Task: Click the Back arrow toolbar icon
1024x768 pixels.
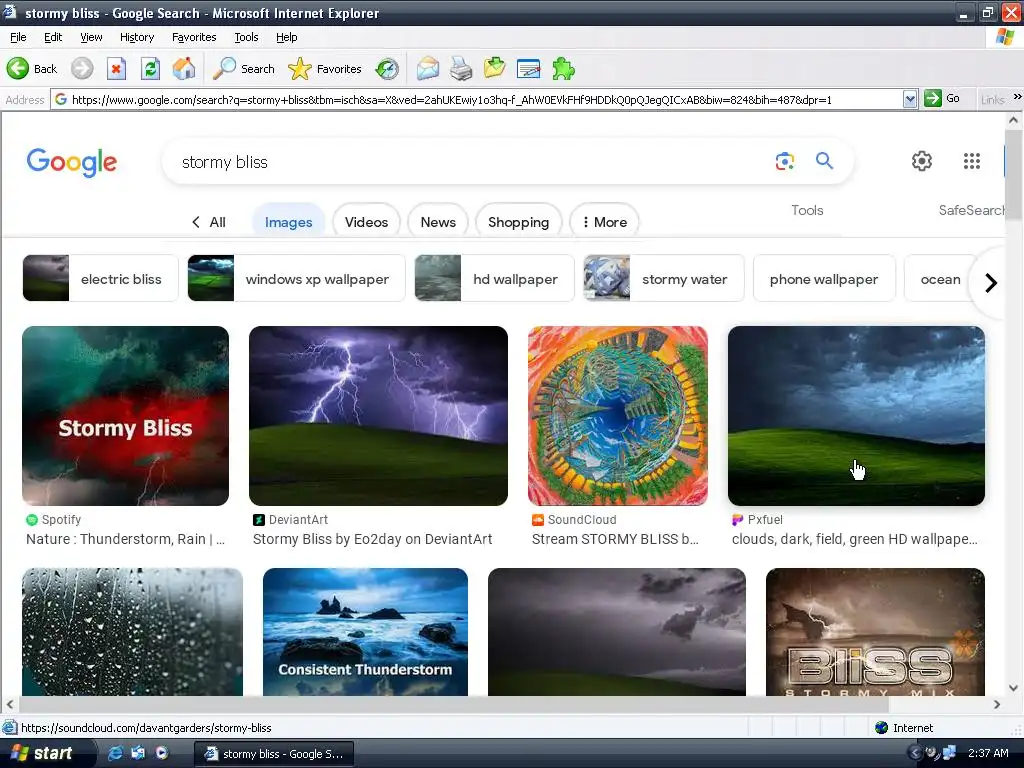Action: (18, 69)
